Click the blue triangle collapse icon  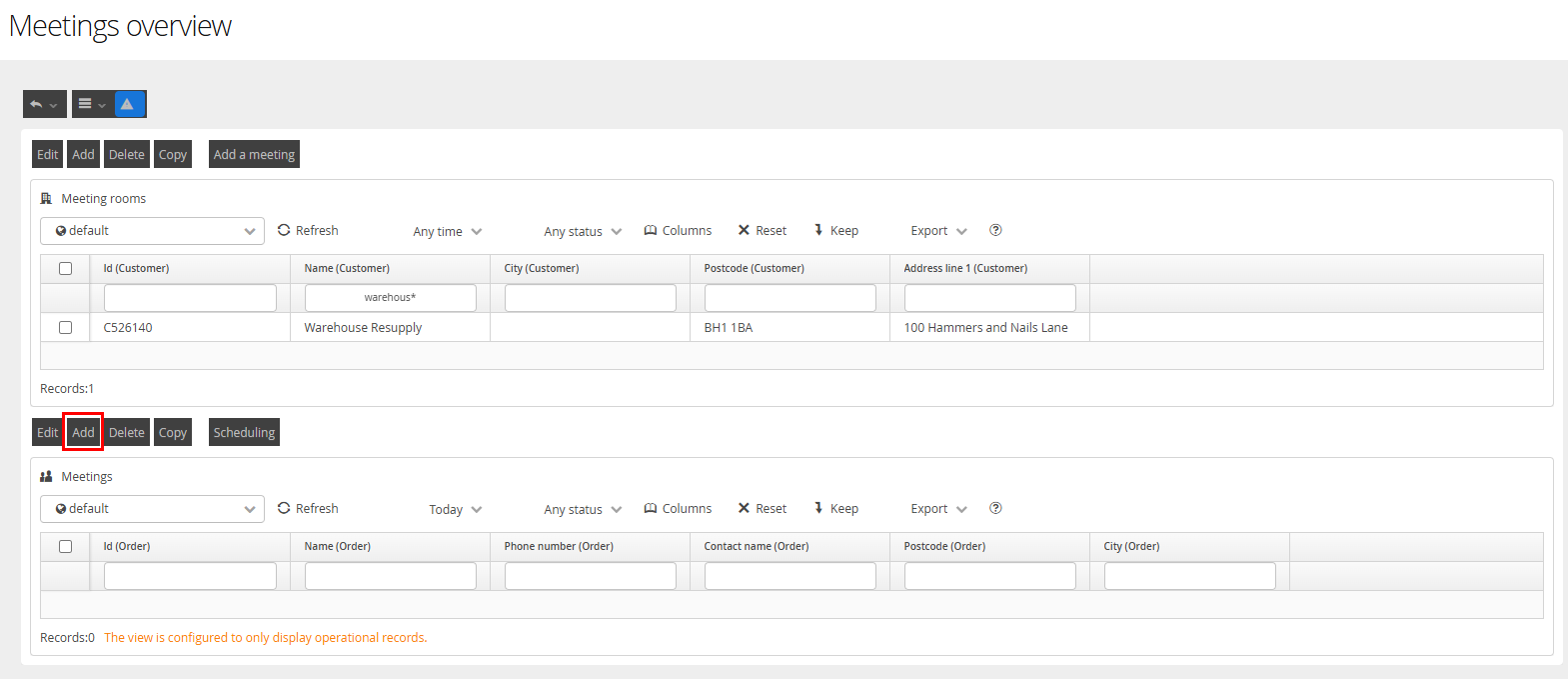(x=128, y=104)
